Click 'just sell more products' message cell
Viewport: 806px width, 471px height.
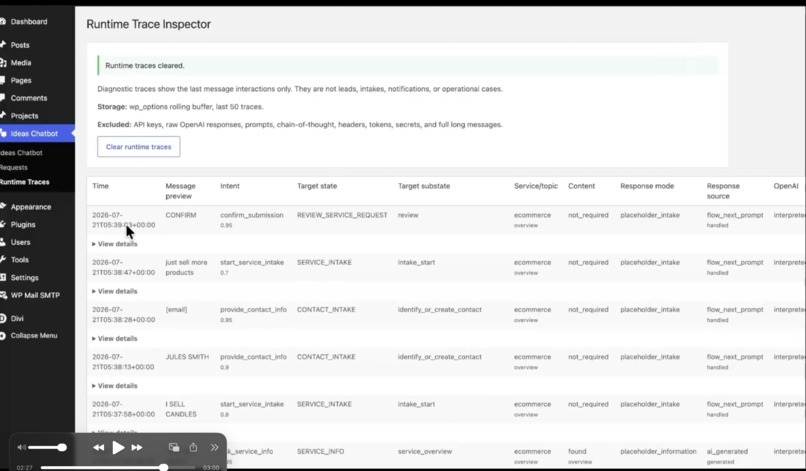pos(186,267)
